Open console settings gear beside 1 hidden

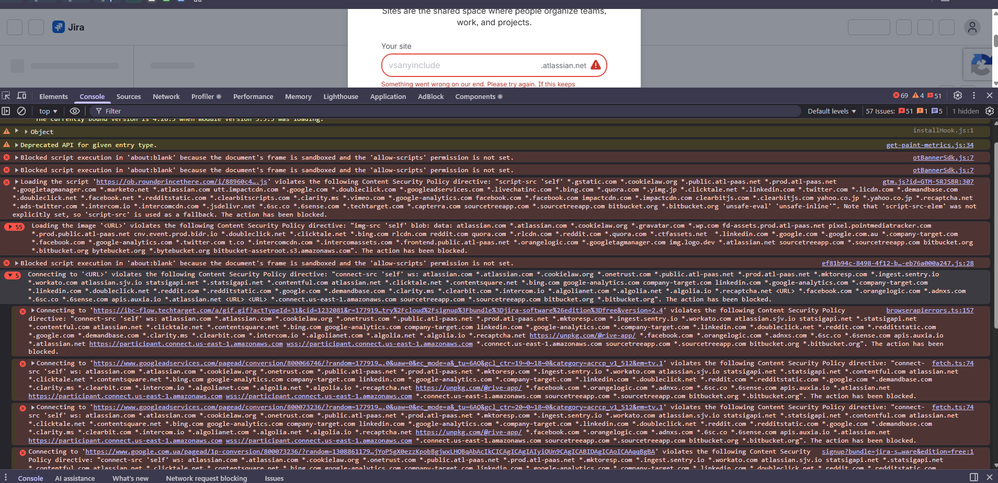(989, 111)
